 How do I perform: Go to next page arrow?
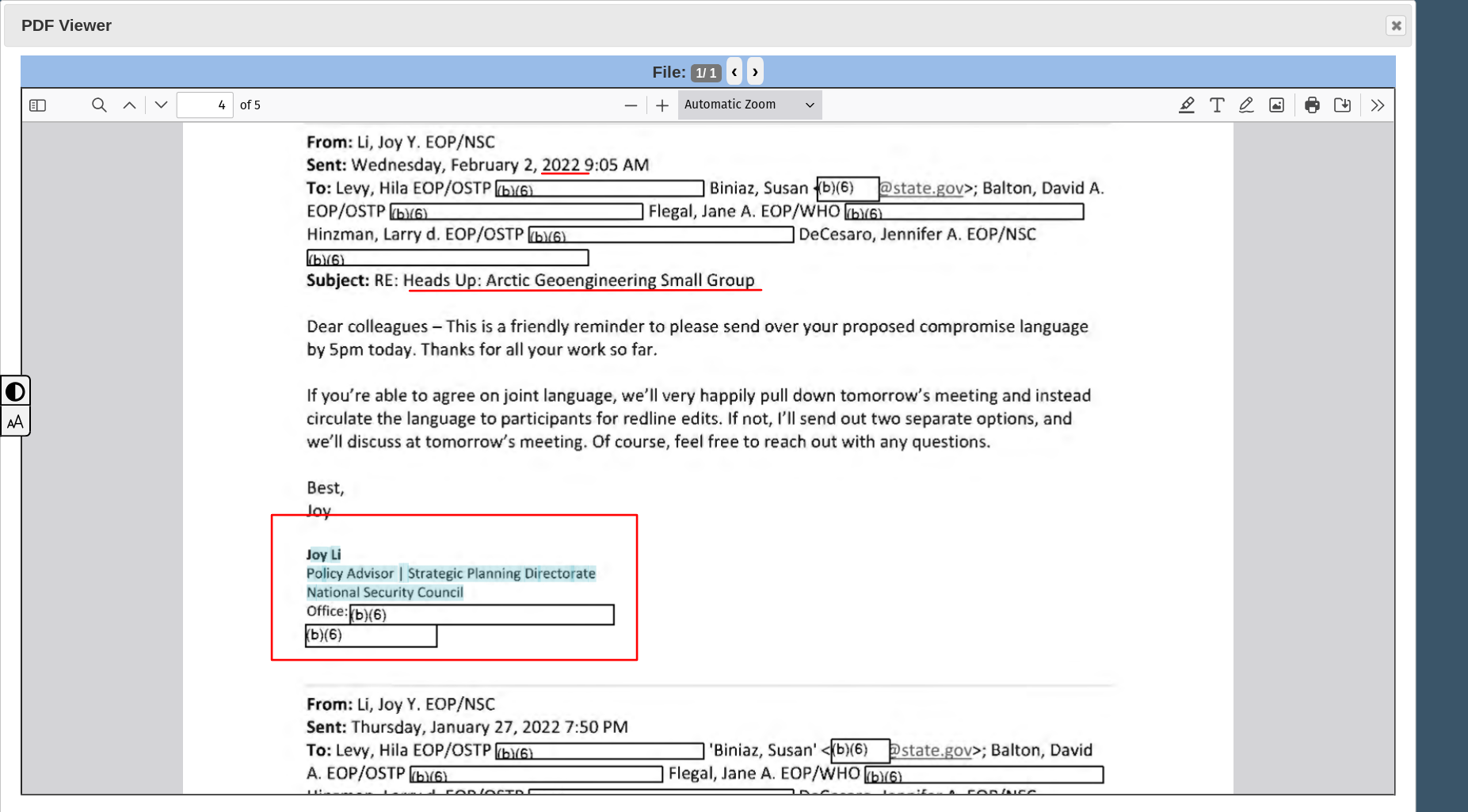(161, 105)
